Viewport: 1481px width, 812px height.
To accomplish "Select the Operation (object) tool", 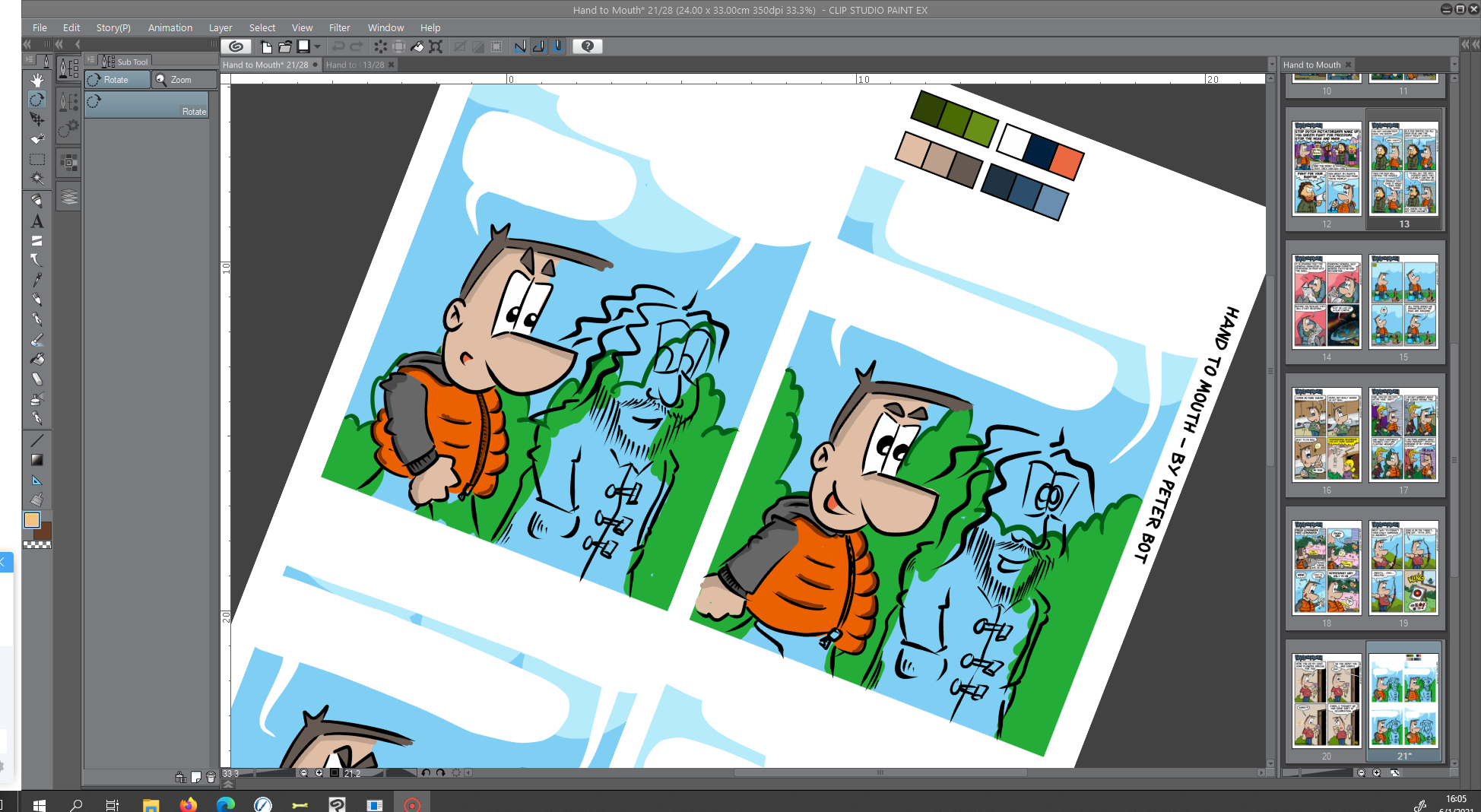I will pos(36,119).
